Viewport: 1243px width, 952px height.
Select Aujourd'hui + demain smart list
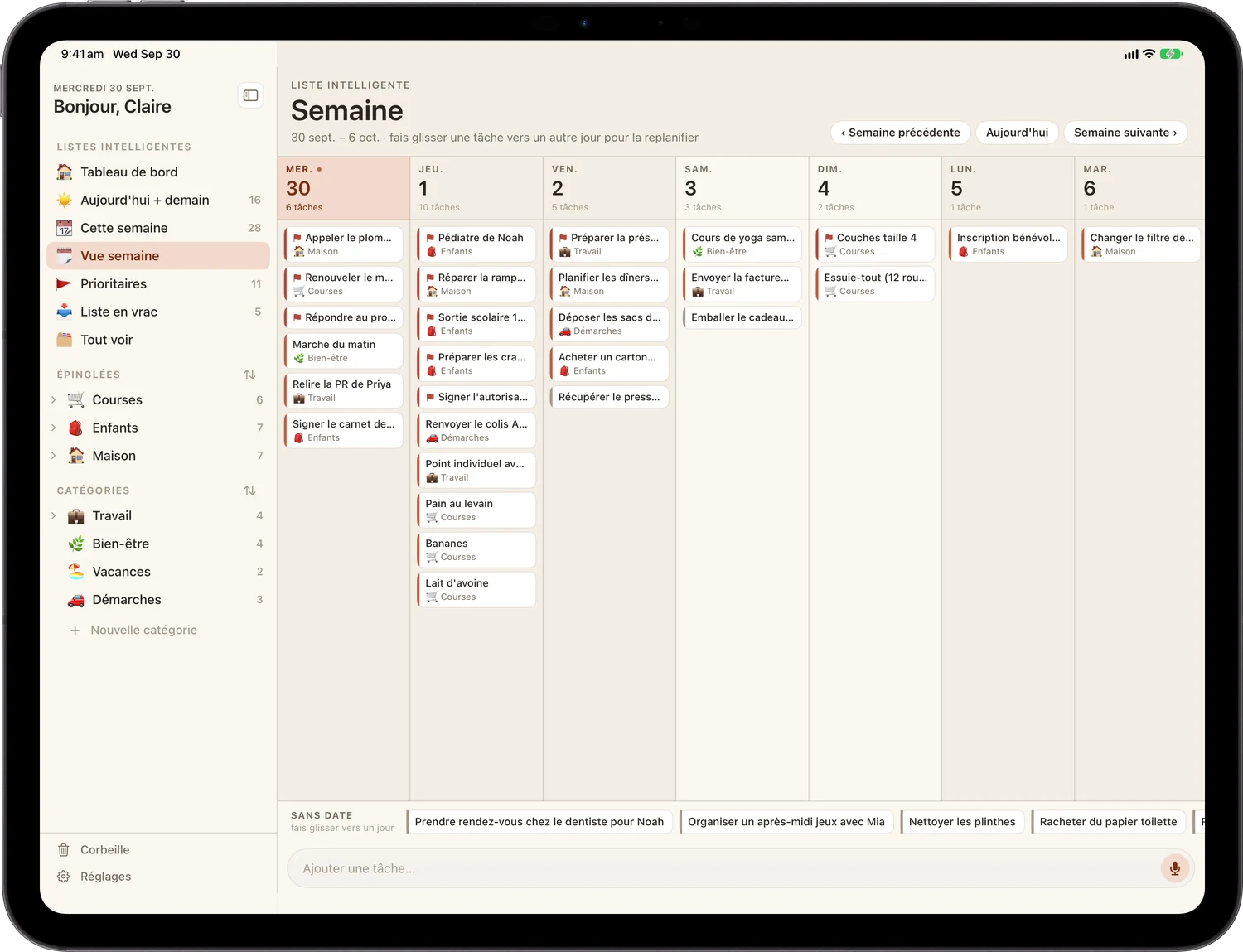[x=158, y=200]
